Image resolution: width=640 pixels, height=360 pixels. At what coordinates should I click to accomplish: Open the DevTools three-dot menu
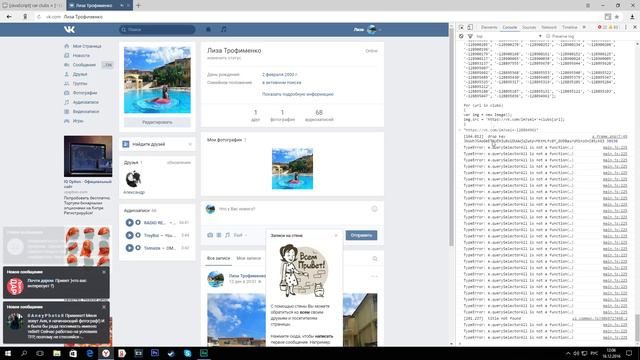coord(626,27)
